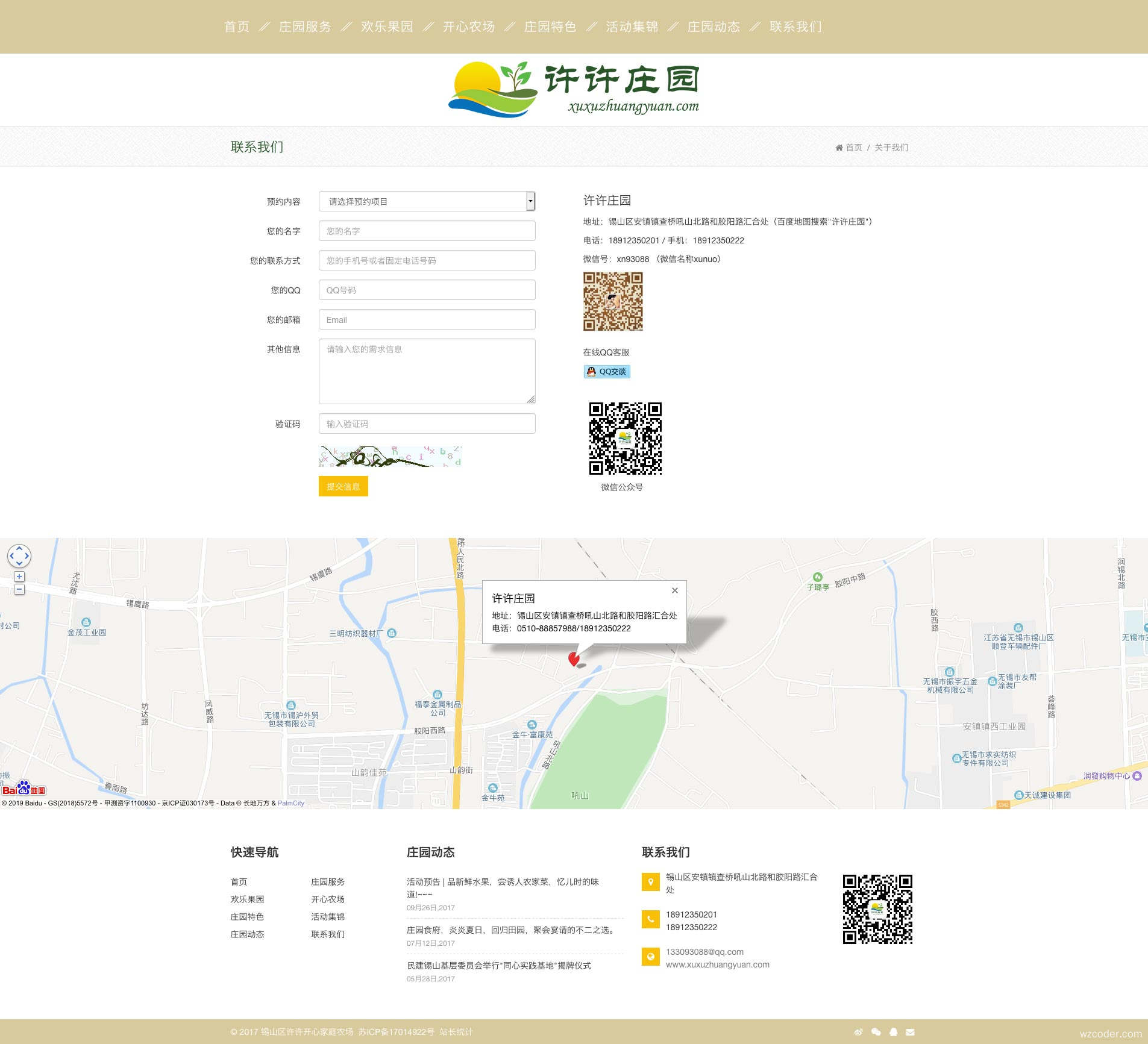Focus the 您的名字 name input field

click(x=427, y=231)
